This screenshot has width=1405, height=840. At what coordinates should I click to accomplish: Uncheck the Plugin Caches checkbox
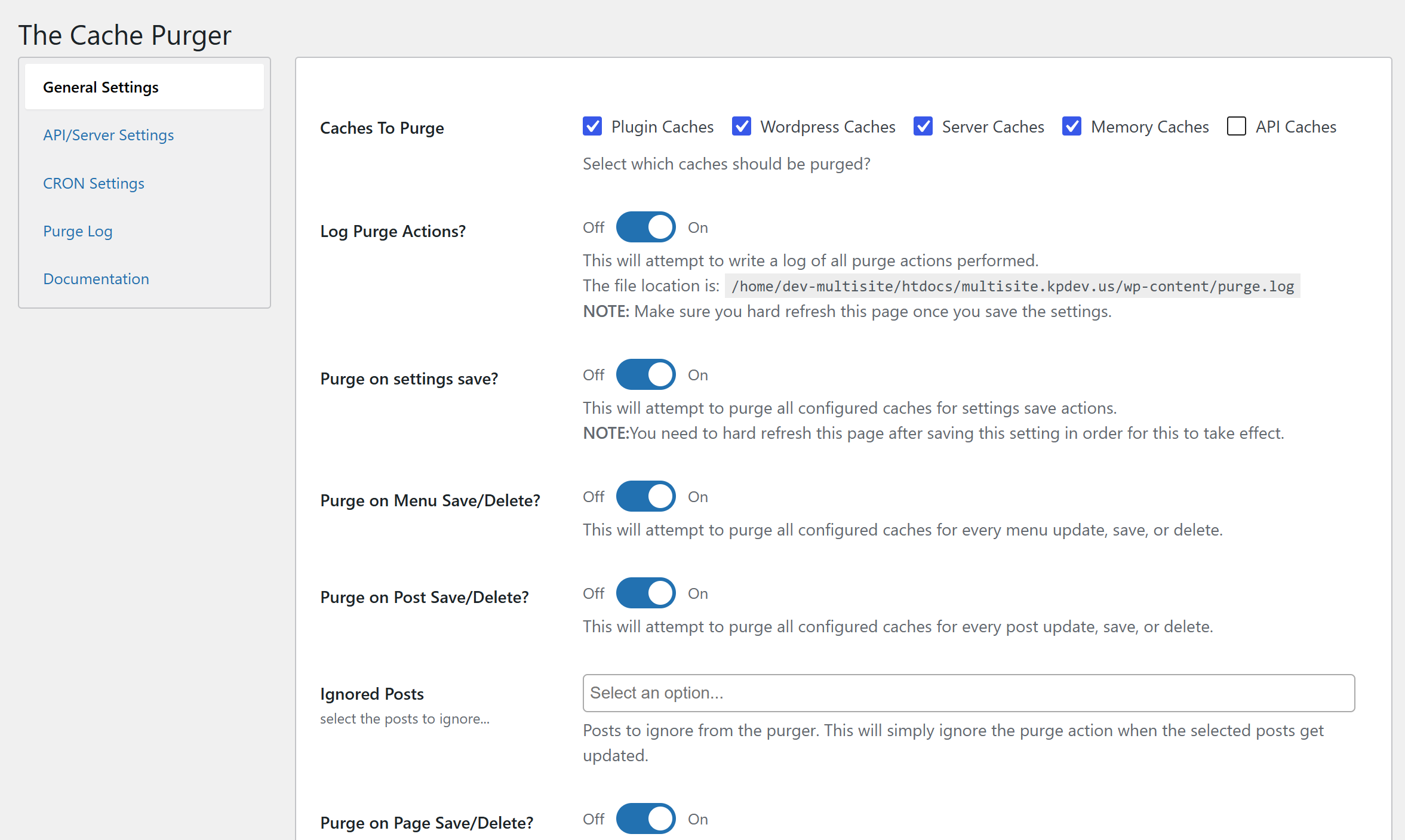[x=592, y=127]
